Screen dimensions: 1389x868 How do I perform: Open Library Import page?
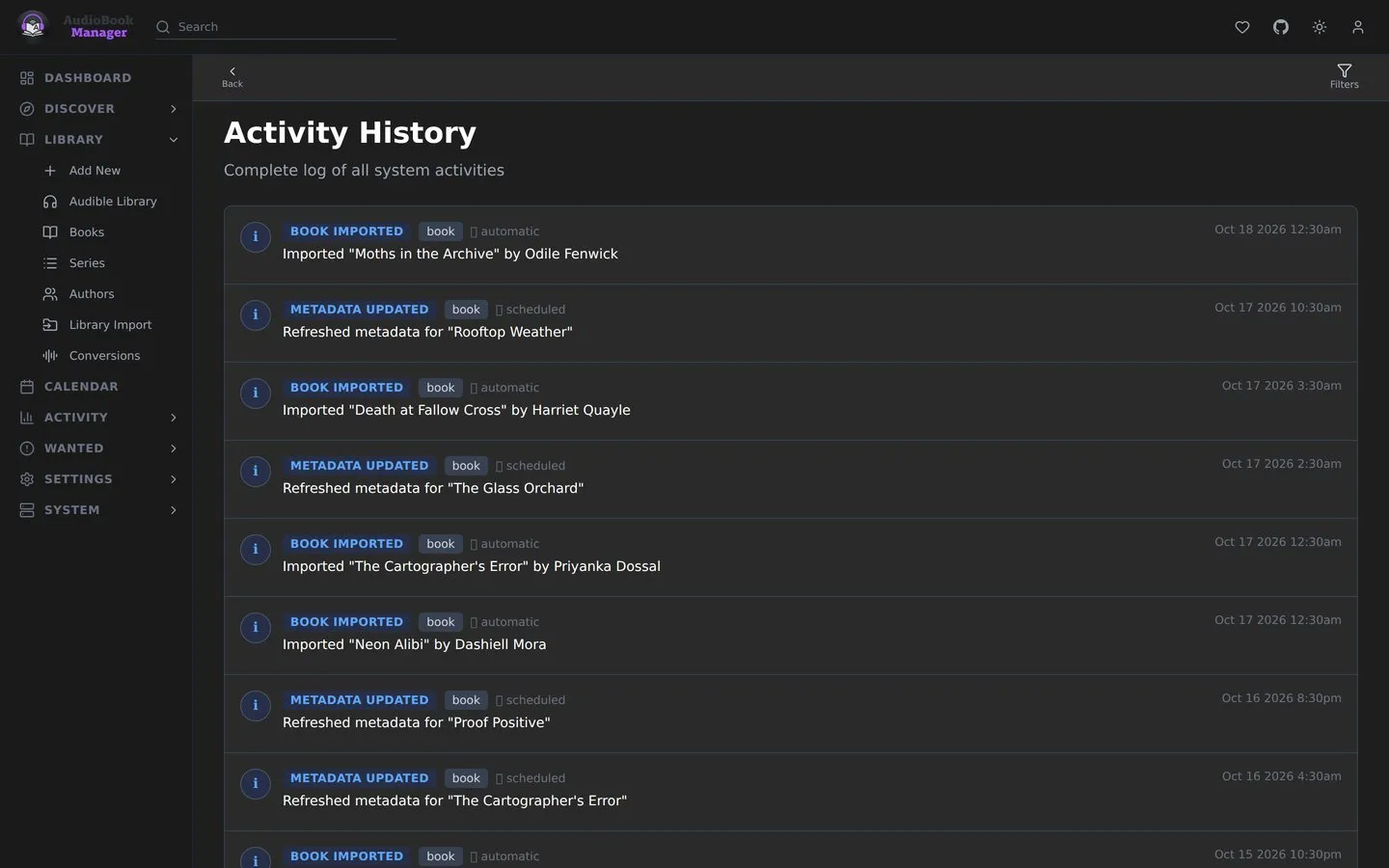(110, 325)
